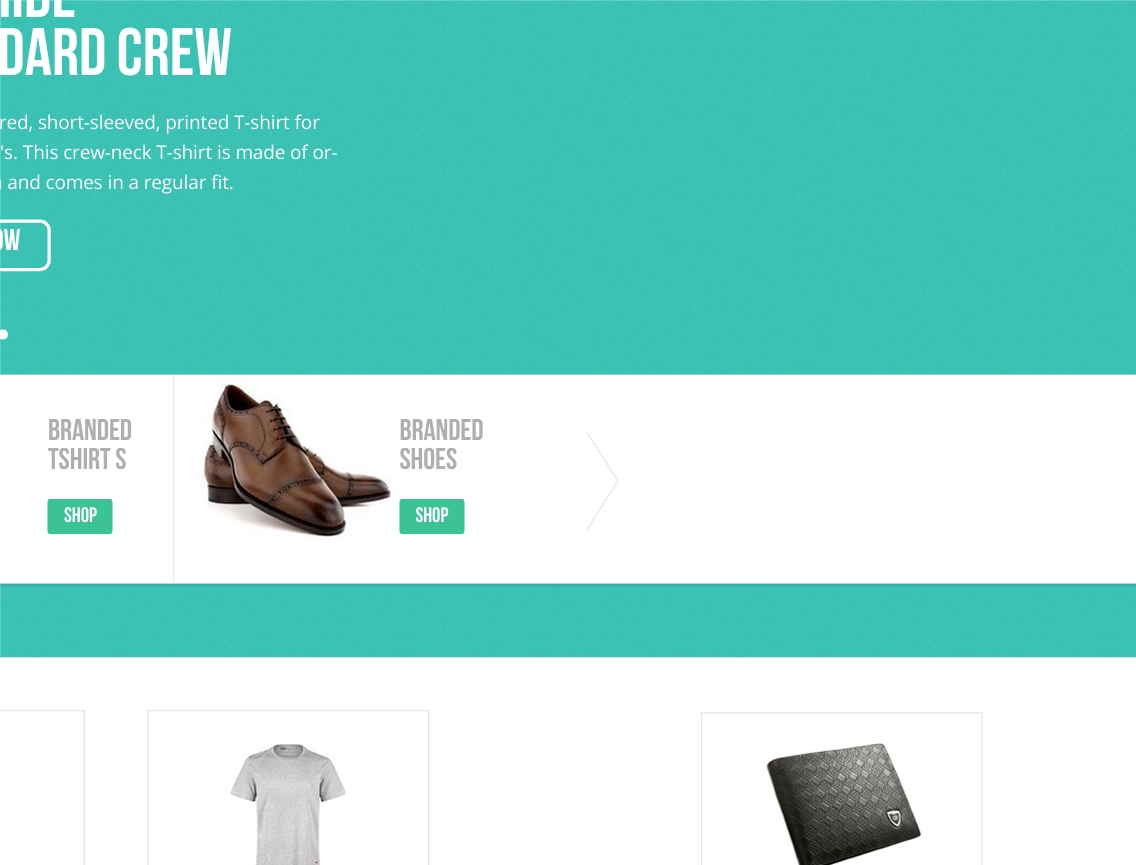Open the black wallet product card
The height and width of the screenshot is (865, 1136).
[x=842, y=789]
